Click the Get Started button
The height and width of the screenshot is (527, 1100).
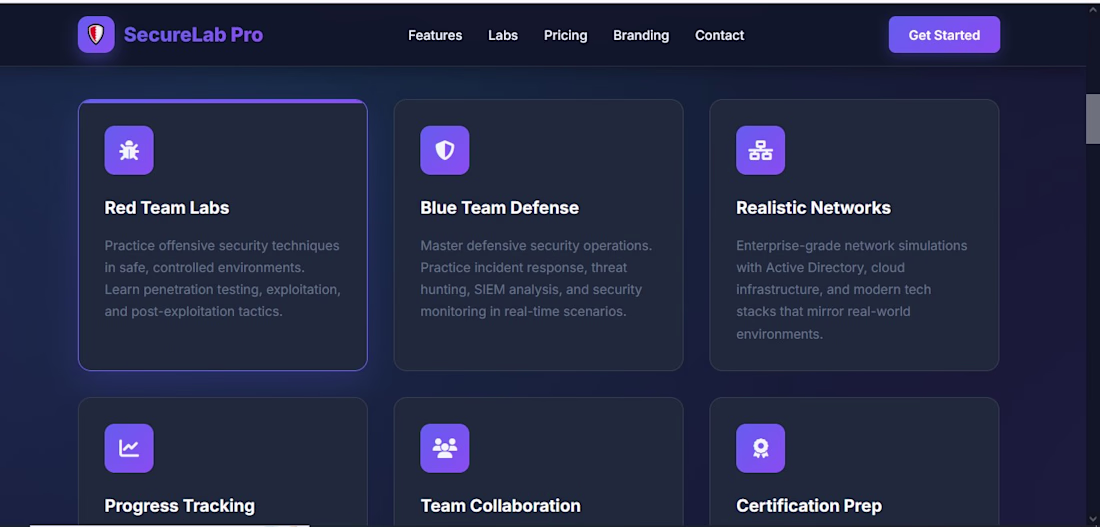[x=944, y=34]
